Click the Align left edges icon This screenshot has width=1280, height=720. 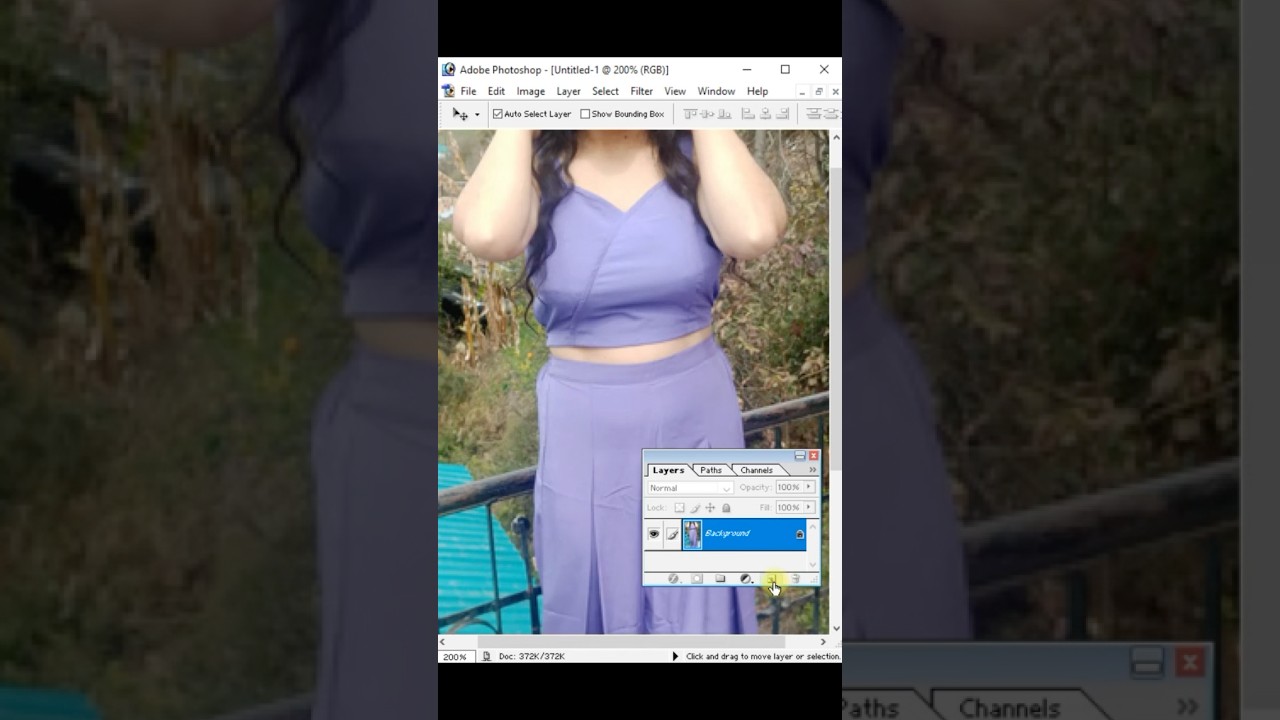point(748,114)
